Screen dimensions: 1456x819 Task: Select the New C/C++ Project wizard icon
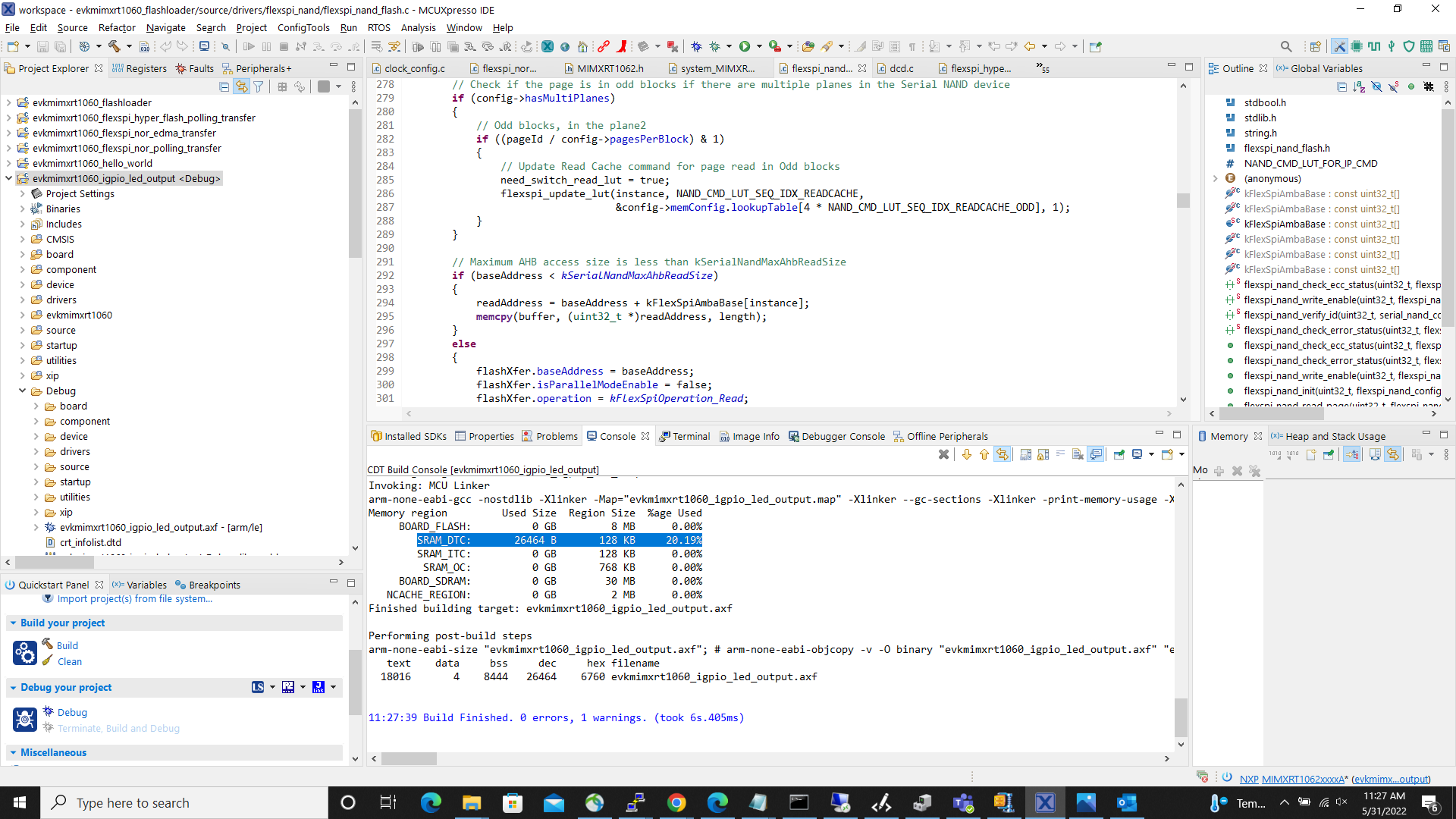(x=11, y=46)
